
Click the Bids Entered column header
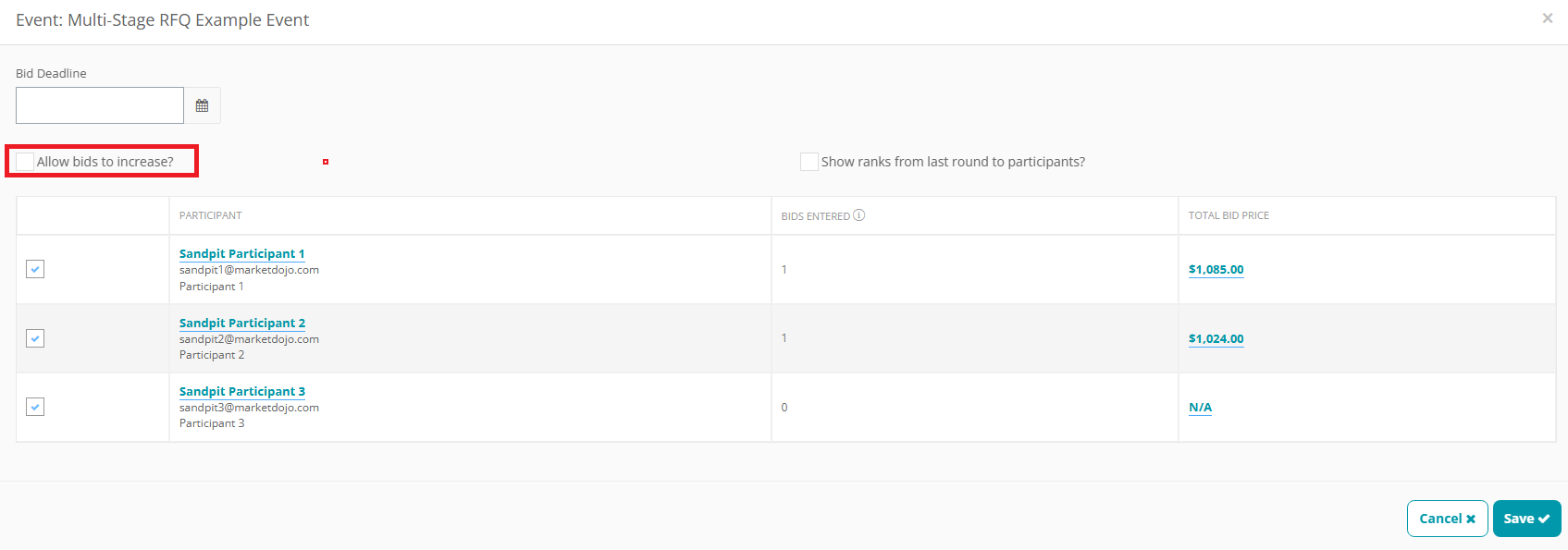point(815,216)
